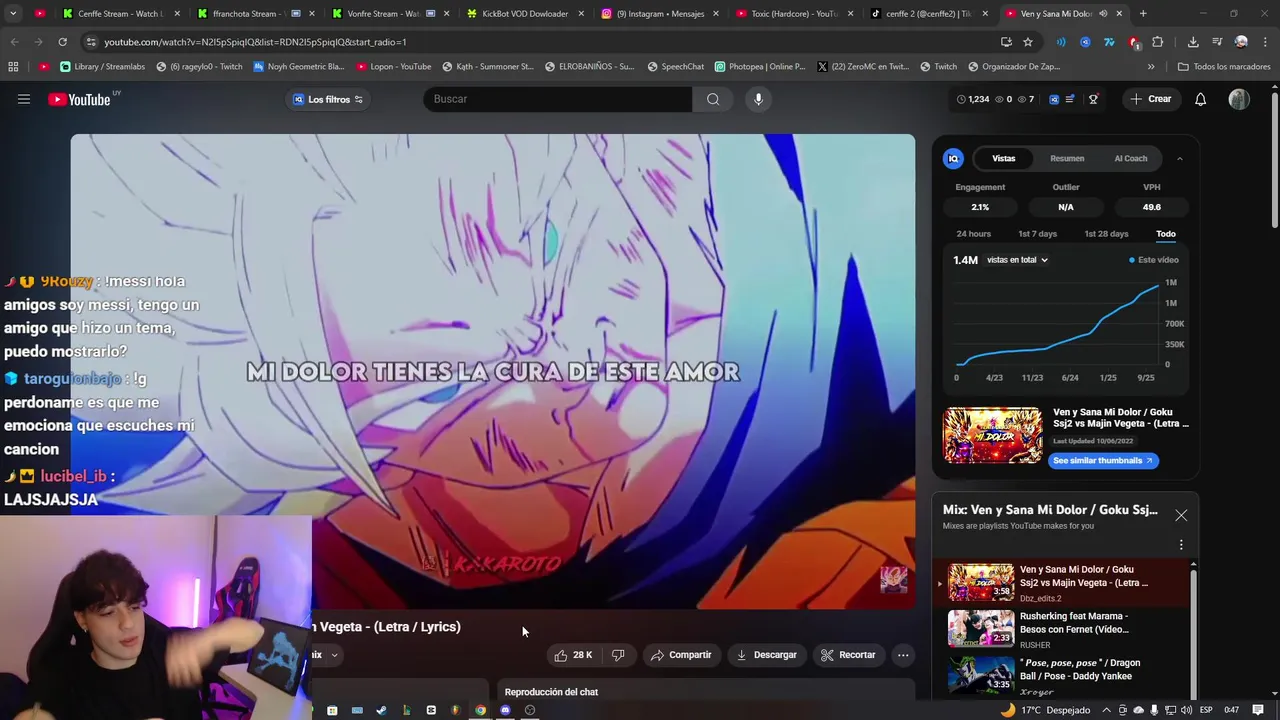Switch to the Instagram Mensajes tab

[x=660, y=14]
